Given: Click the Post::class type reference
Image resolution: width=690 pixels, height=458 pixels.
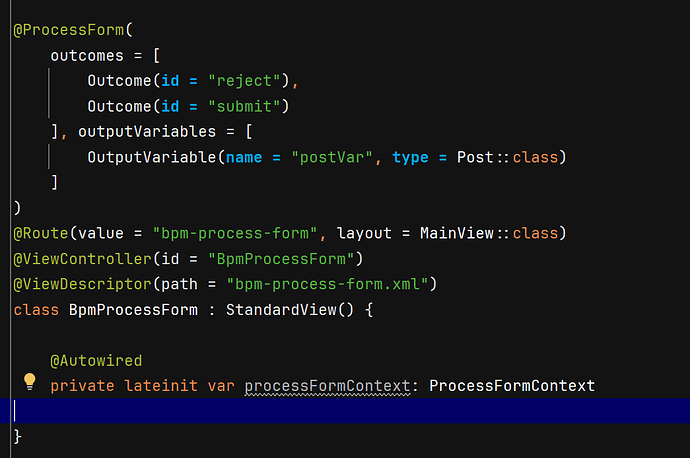Looking at the screenshot, I should pyautogui.click(x=507, y=158).
